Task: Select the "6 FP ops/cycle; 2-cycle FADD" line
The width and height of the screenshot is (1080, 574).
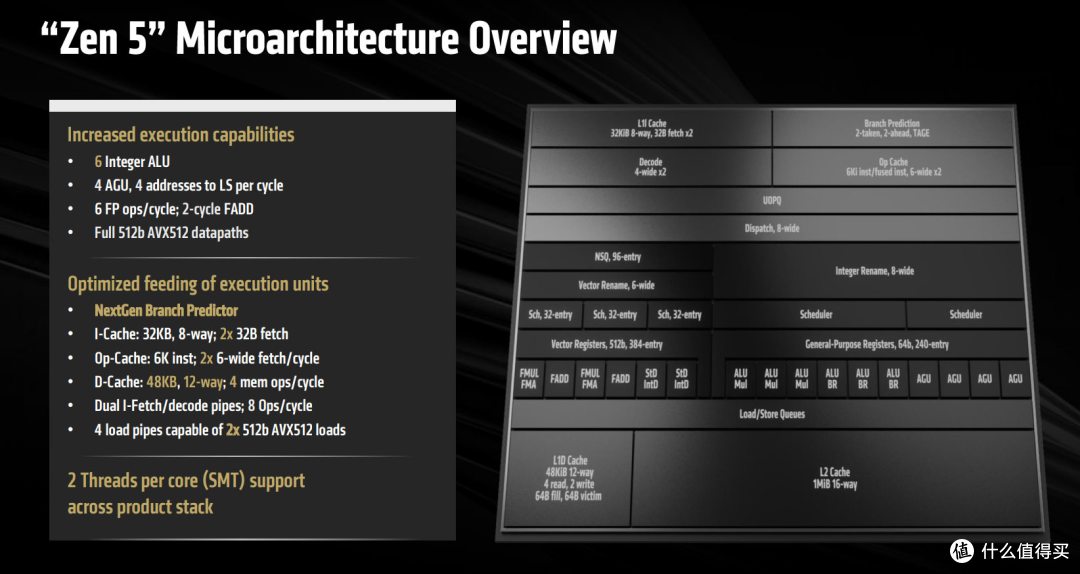Action: point(174,209)
